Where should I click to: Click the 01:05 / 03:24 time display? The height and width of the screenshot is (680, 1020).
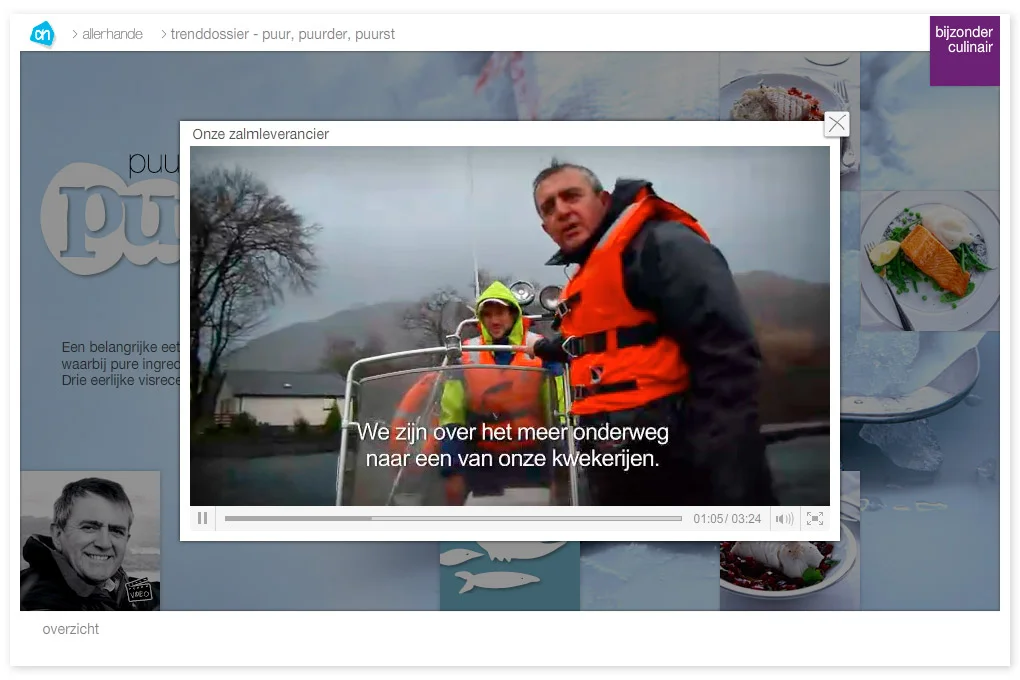click(727, 519)
